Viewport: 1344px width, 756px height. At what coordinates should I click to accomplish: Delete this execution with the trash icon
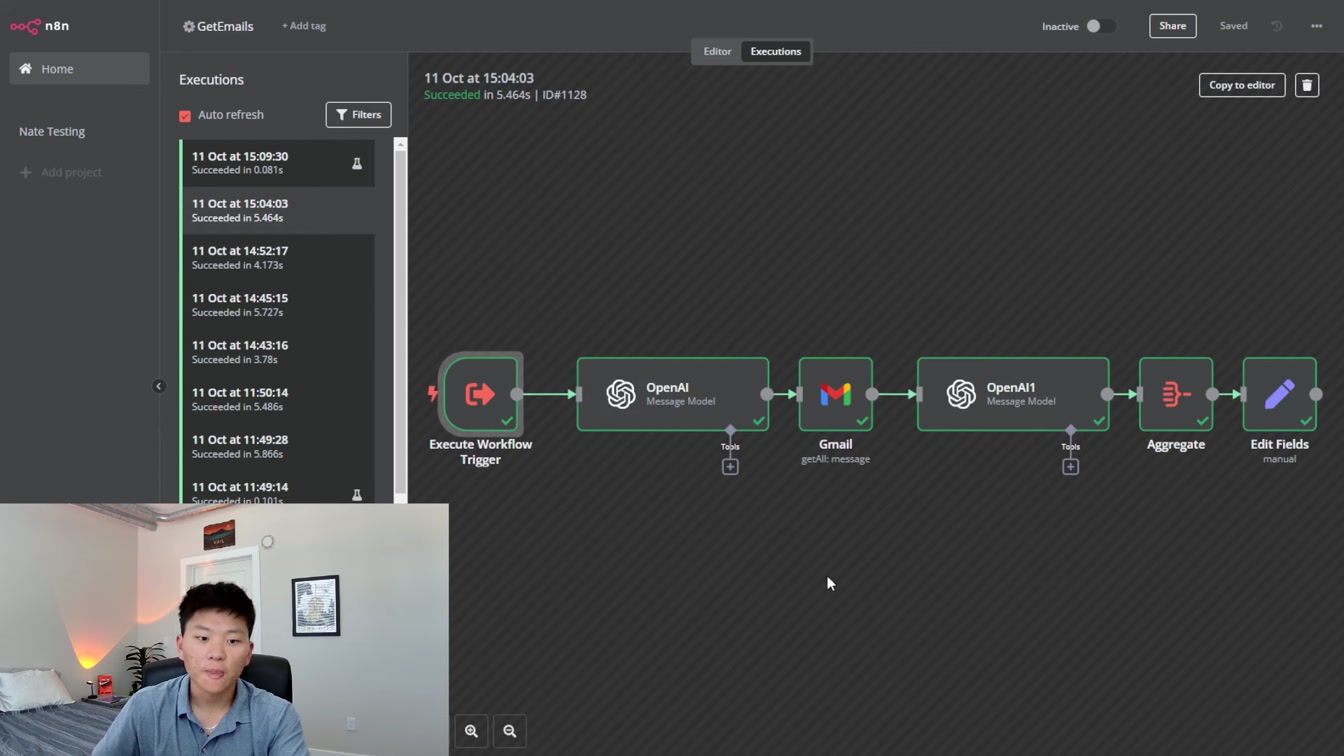(x=1307, y=85)
